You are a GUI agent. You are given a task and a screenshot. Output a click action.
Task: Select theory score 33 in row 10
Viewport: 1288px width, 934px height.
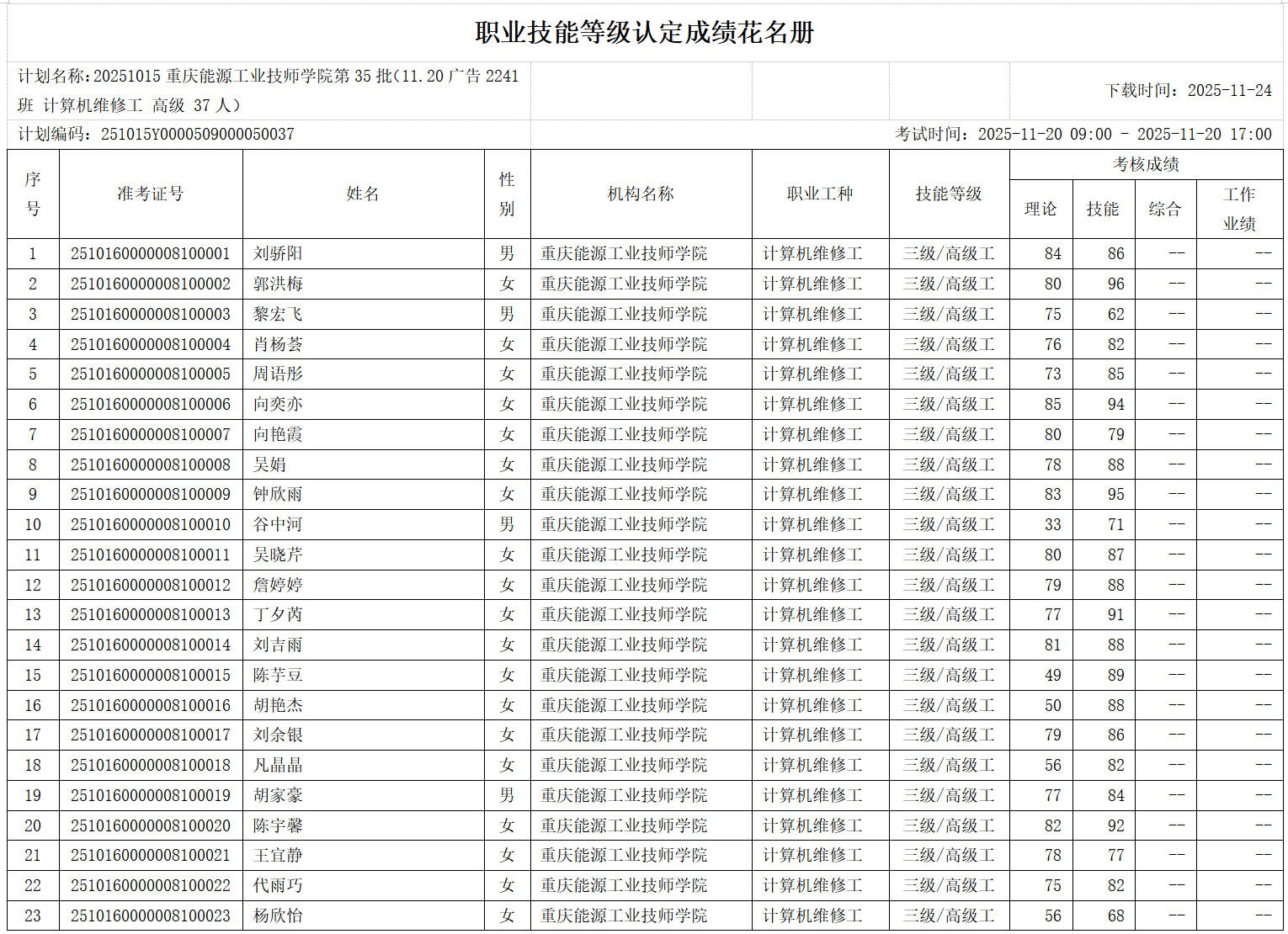click(1052, 525)
